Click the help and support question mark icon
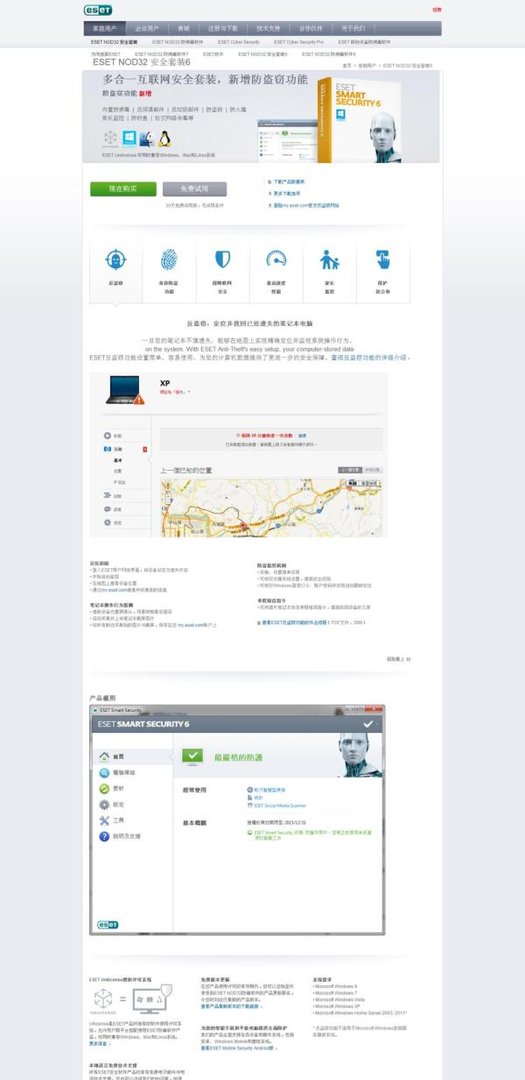The height and width of the screenshot is (1080, 525). 104,836
